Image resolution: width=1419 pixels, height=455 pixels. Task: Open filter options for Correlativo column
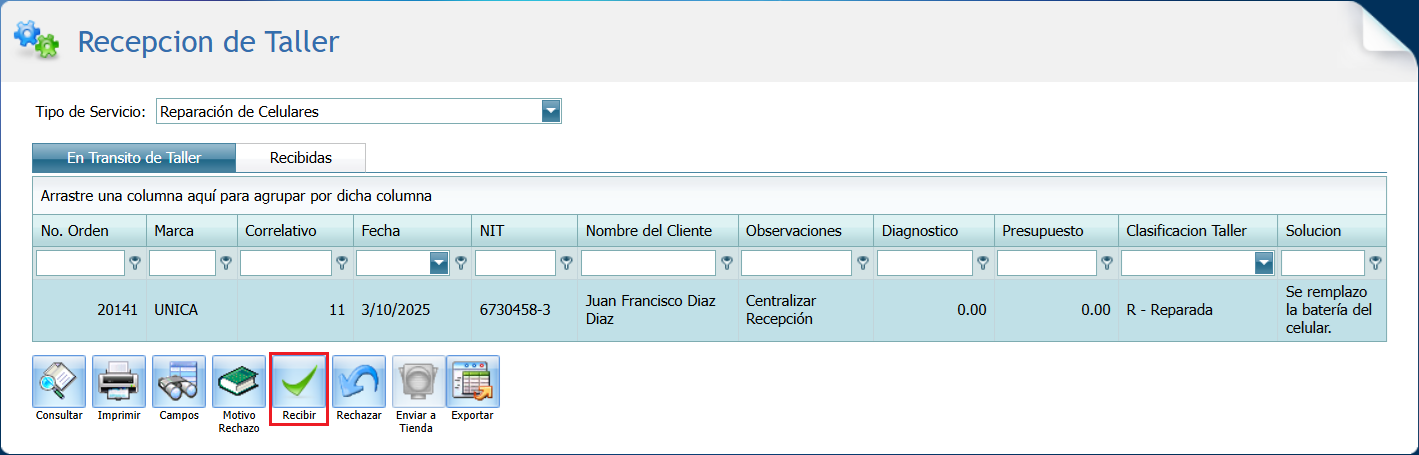click(341, 263)
